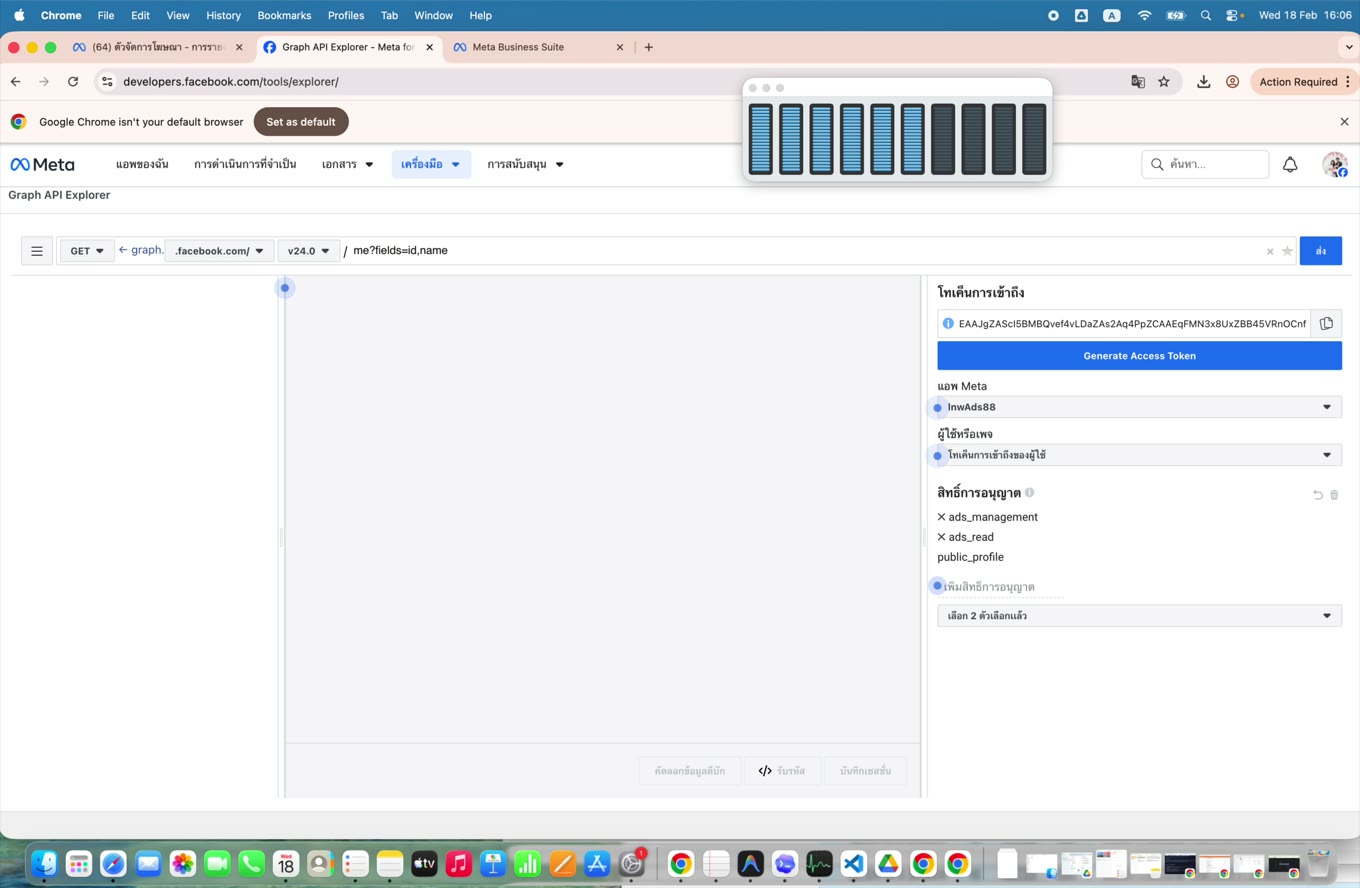
Task: Remove the ads_read permission
Action: tap(941, 537)
